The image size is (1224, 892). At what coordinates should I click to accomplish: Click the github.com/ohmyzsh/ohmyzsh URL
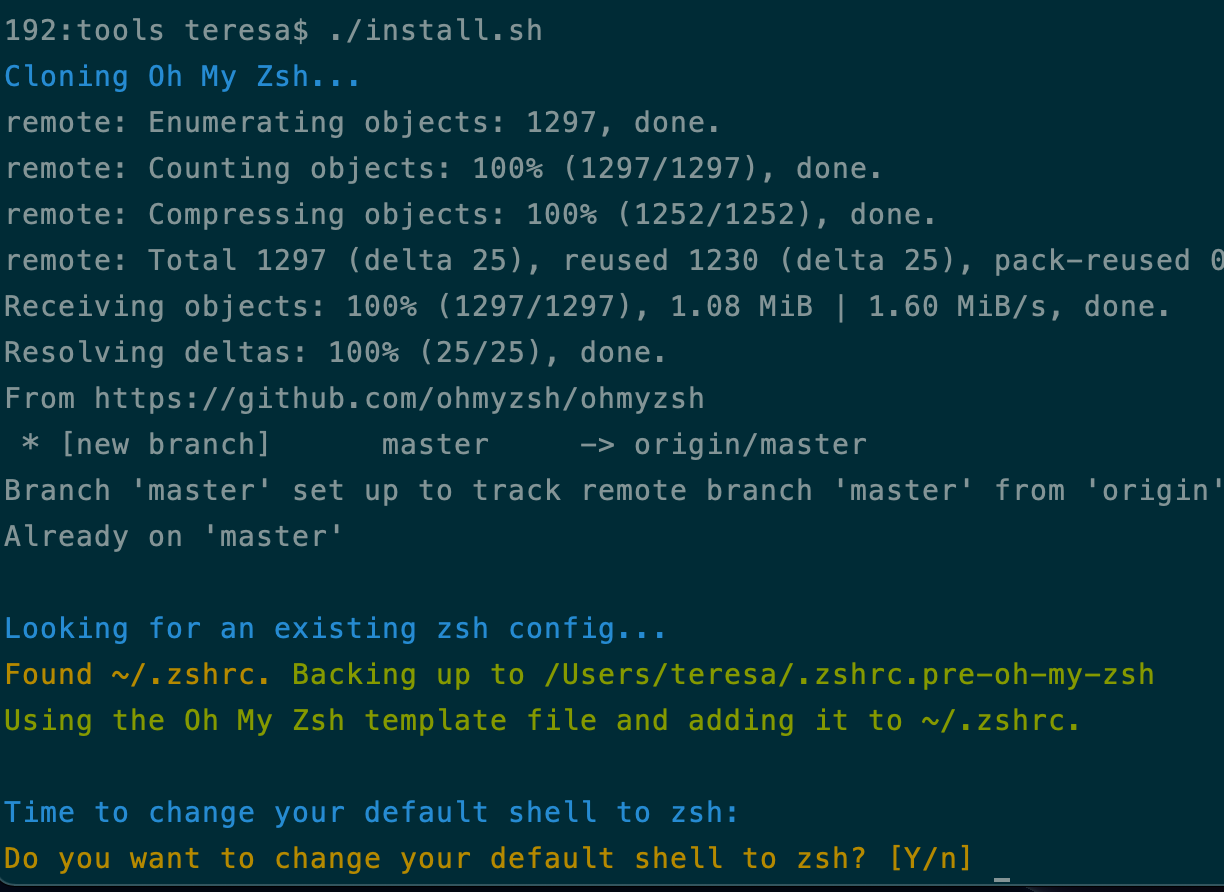[x=400, y=399]
